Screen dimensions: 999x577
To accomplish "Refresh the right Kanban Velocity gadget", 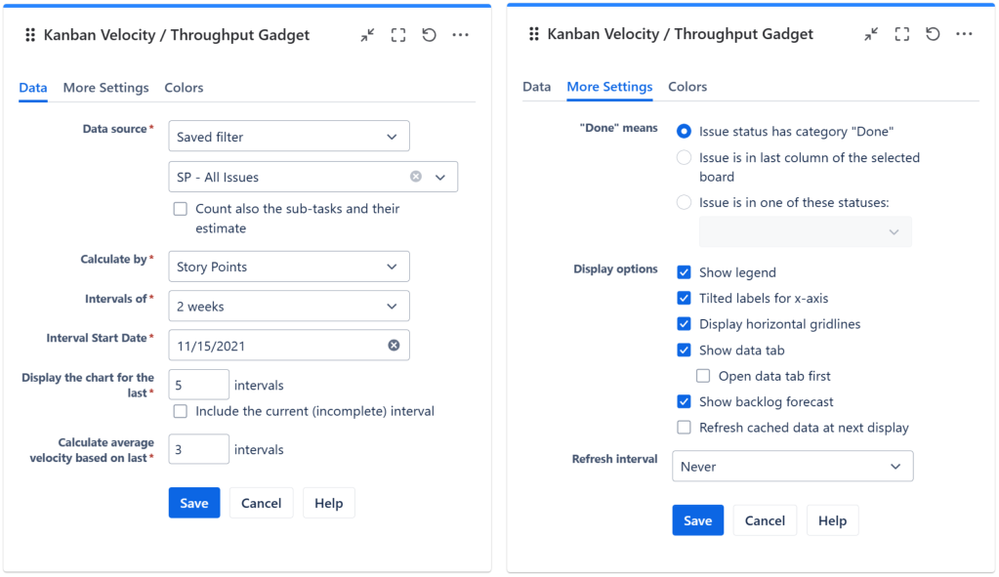I will click(x=933, y=34).
